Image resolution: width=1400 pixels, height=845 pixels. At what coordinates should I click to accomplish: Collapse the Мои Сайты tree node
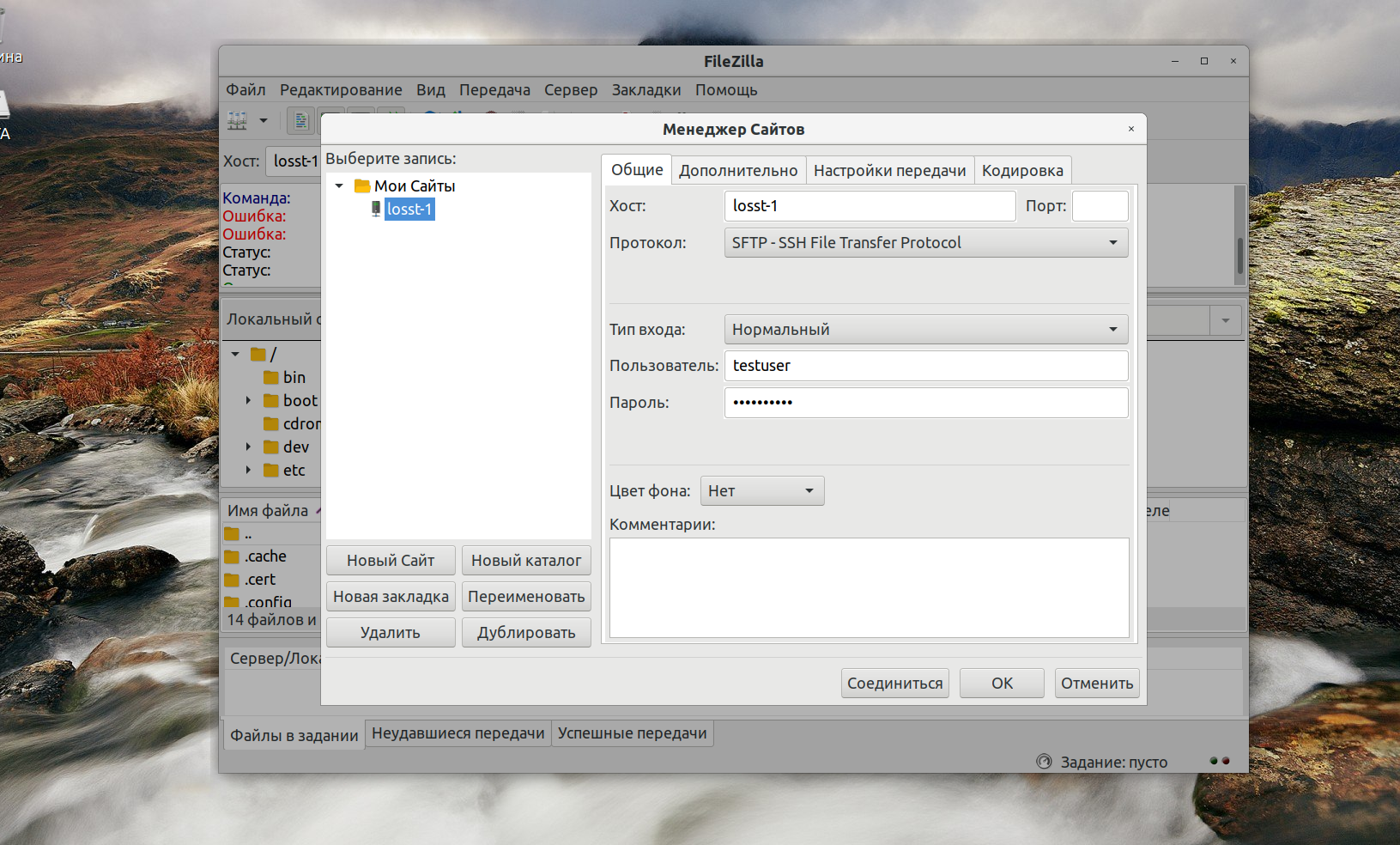coord(339,185)
